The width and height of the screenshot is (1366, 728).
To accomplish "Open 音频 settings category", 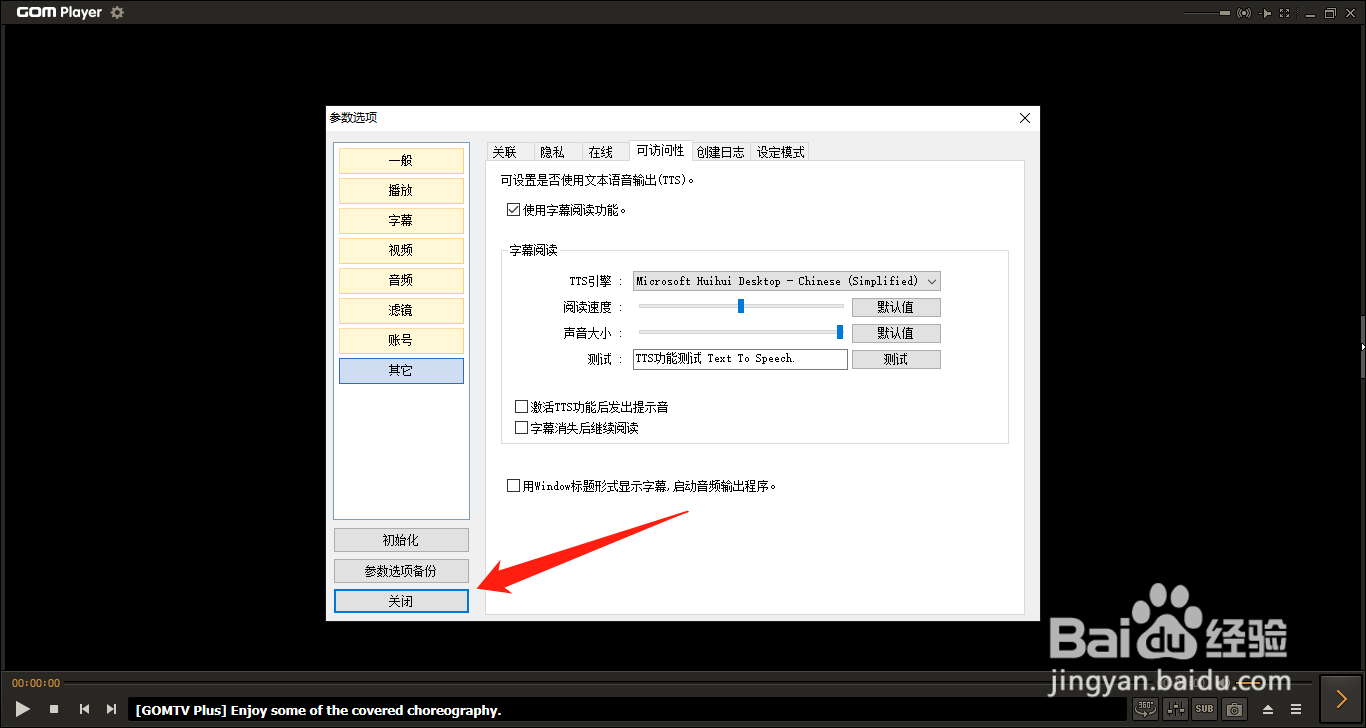I will point(401,280).
